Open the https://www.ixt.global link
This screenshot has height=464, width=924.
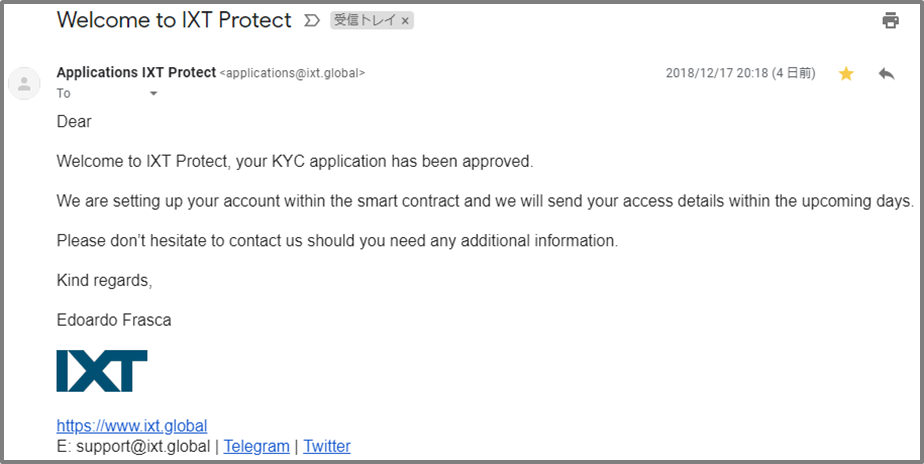point(132,426)
